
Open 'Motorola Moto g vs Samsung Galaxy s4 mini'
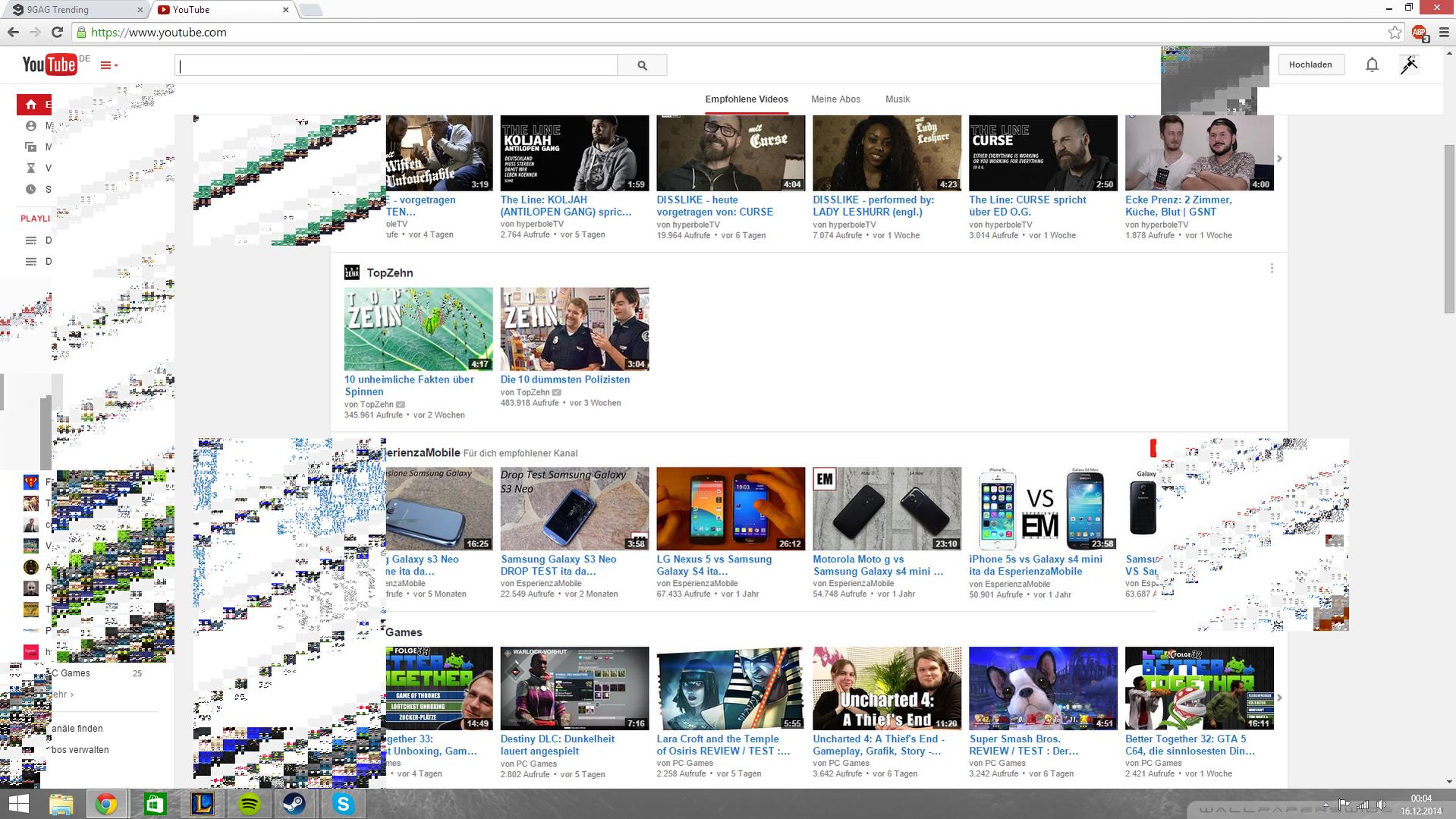[x=878, y=565]
